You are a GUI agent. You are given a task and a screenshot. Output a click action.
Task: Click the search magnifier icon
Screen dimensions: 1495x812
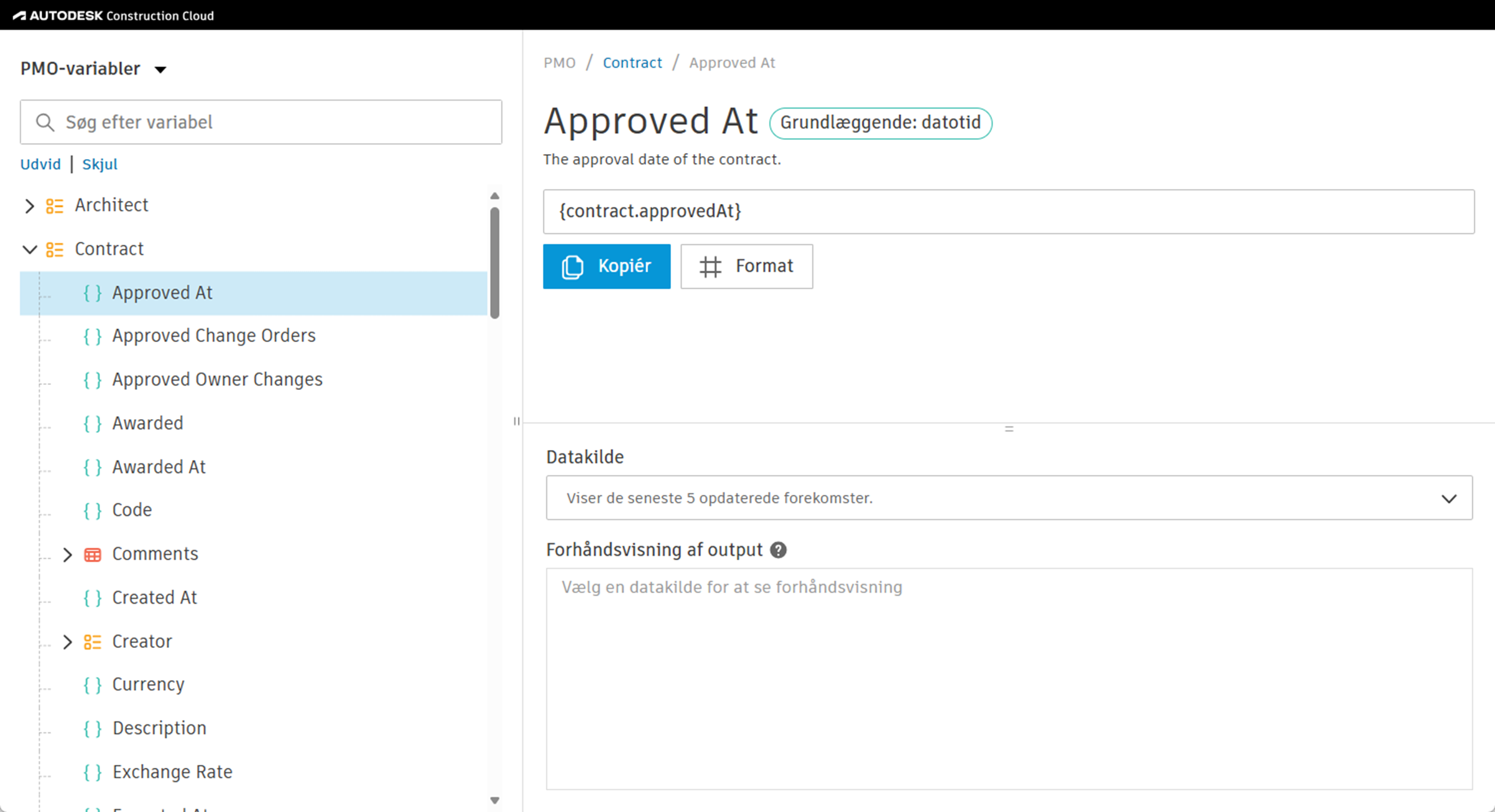click(45, 122)
